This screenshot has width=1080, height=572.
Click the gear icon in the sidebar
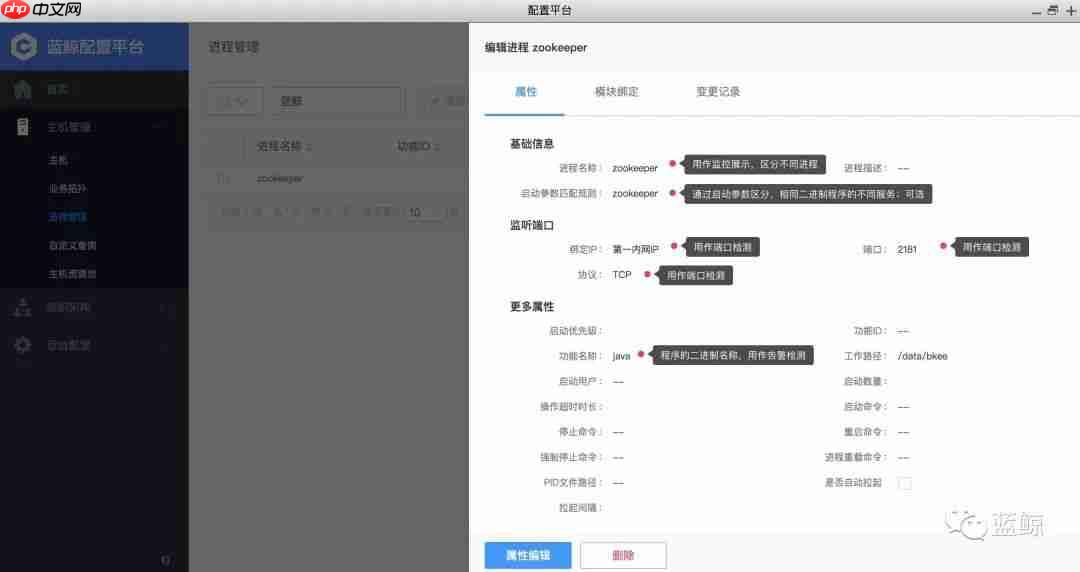click(x=23, y=345)
